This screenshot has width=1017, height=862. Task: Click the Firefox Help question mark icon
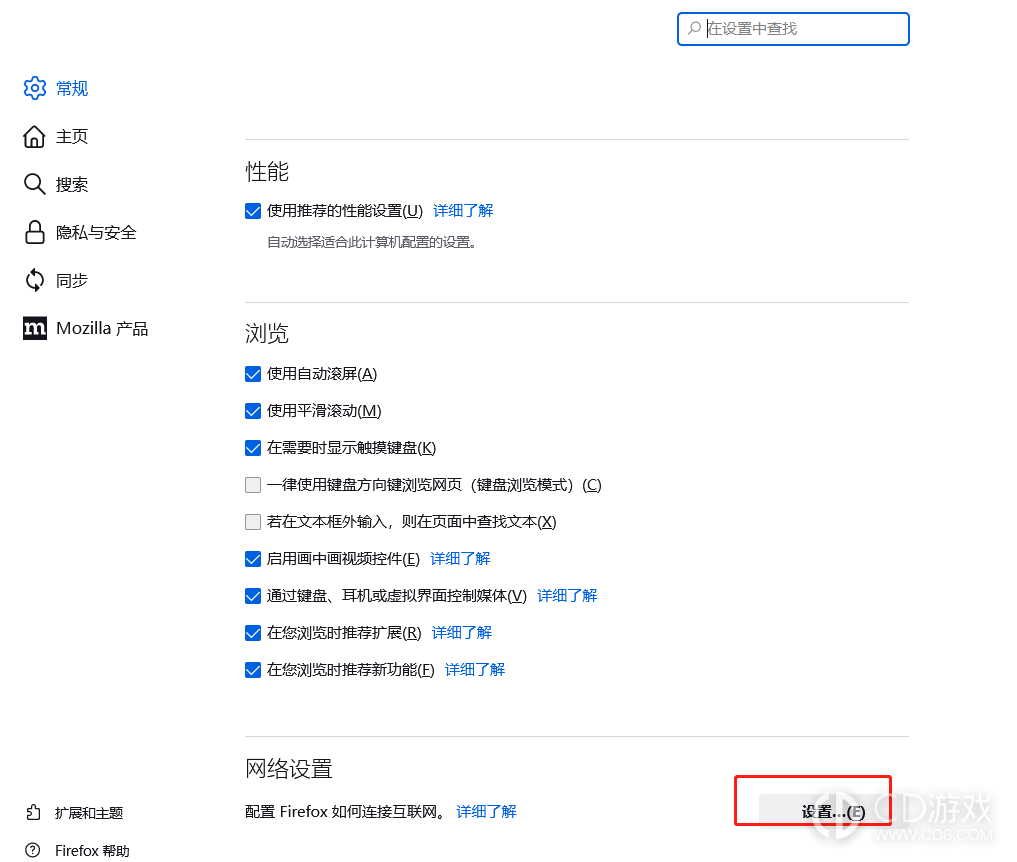35,851
